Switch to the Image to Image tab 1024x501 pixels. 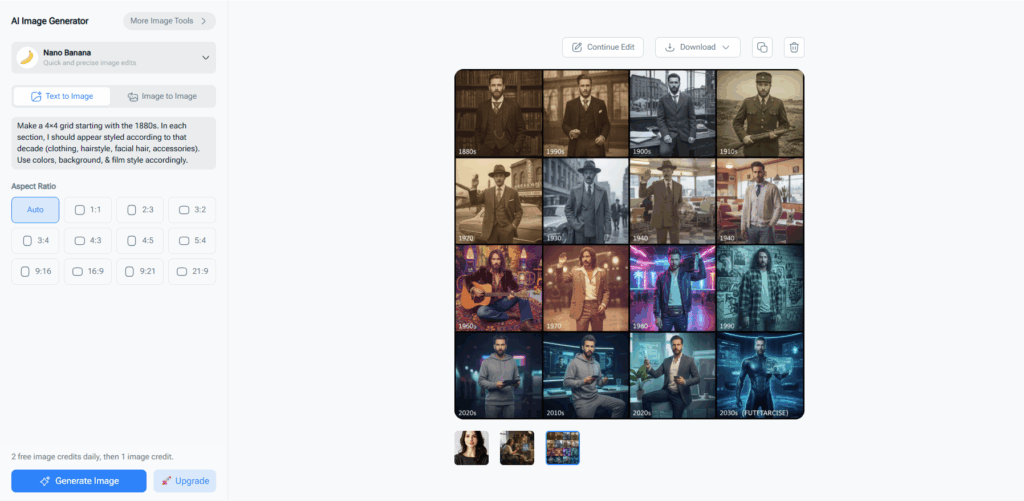pos(162,96)
